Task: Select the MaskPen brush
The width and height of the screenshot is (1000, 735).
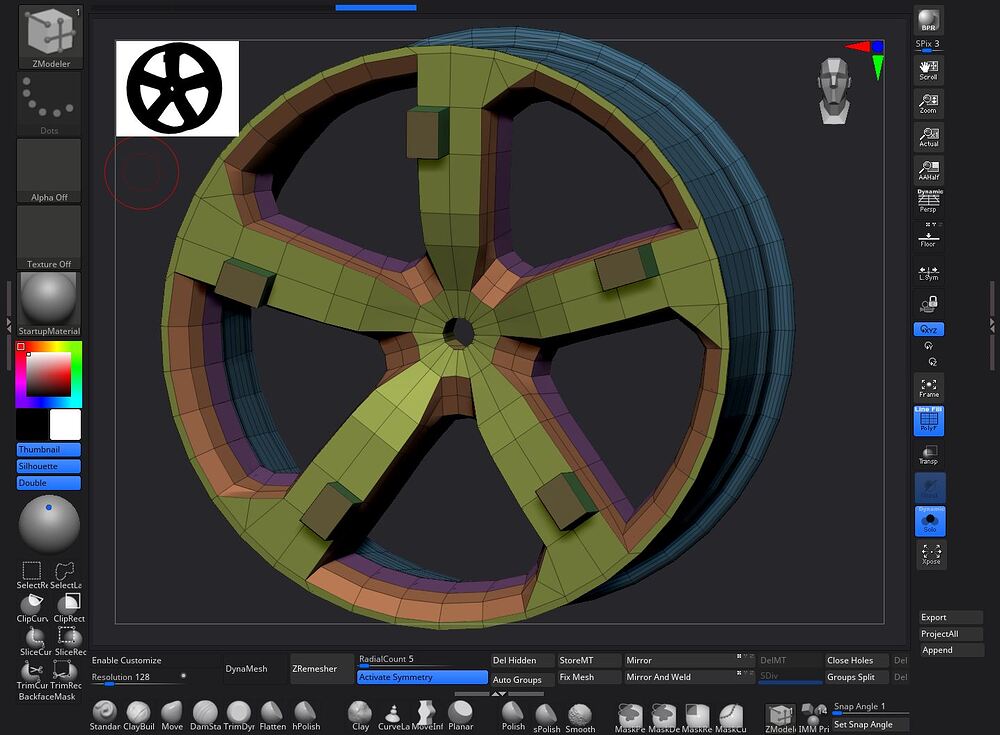Action: tap(629, 717)
